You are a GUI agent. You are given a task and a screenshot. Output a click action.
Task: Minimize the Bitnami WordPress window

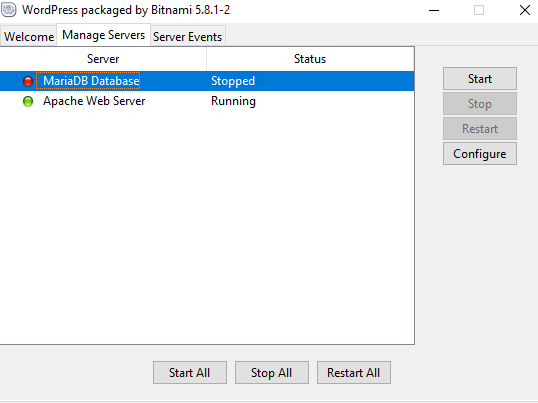pyautogui.click(x=434, y=10)
